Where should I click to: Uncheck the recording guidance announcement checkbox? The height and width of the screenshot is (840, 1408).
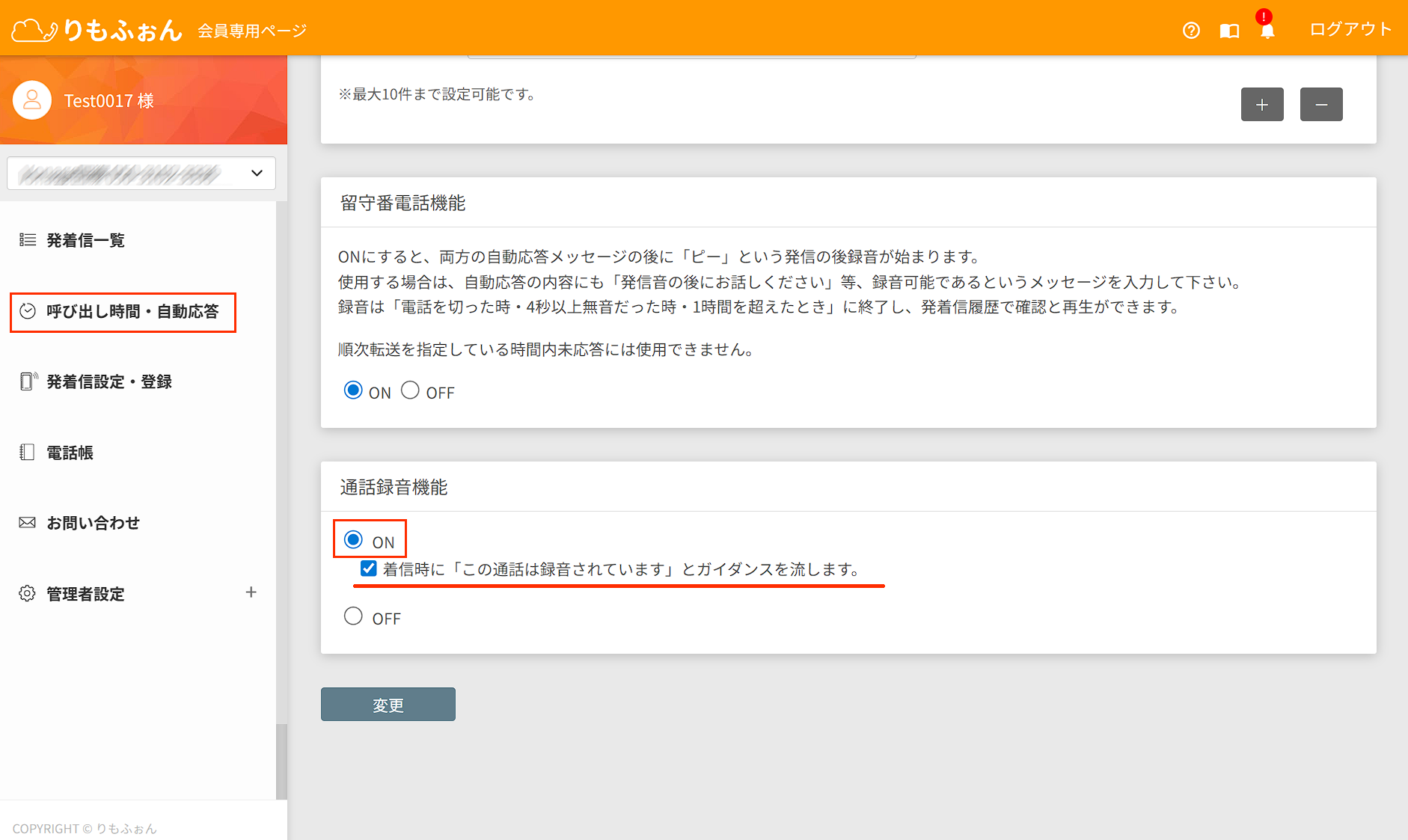pos(368,568)
